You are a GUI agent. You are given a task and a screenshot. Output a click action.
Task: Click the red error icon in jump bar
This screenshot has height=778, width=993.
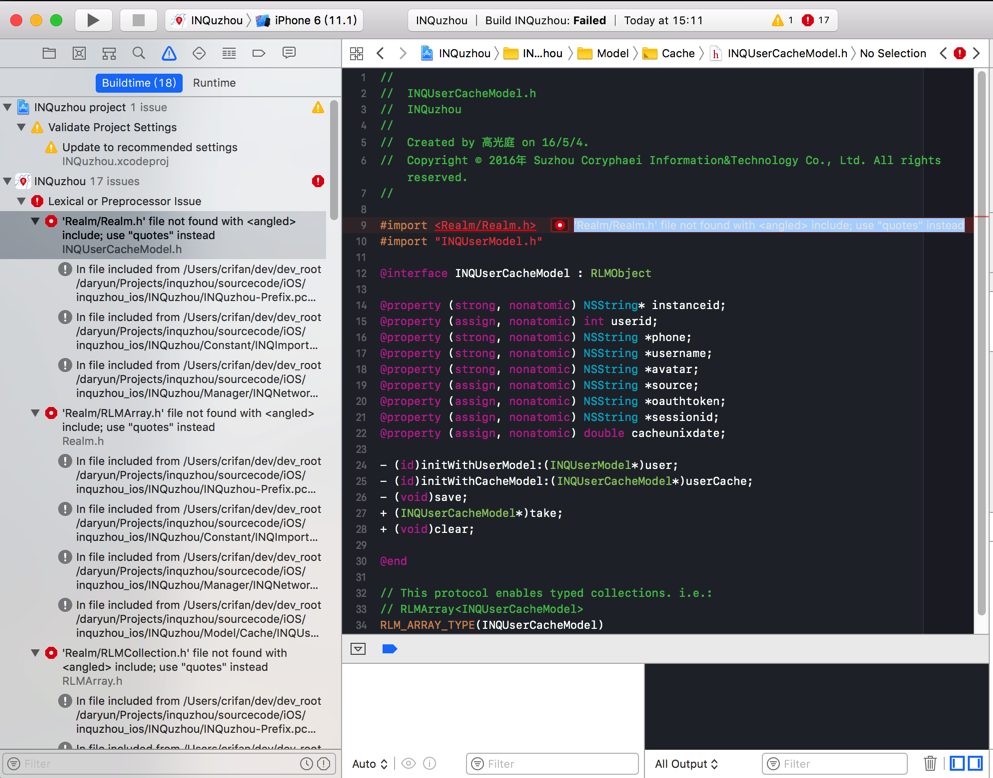click(x=959, y=54)
